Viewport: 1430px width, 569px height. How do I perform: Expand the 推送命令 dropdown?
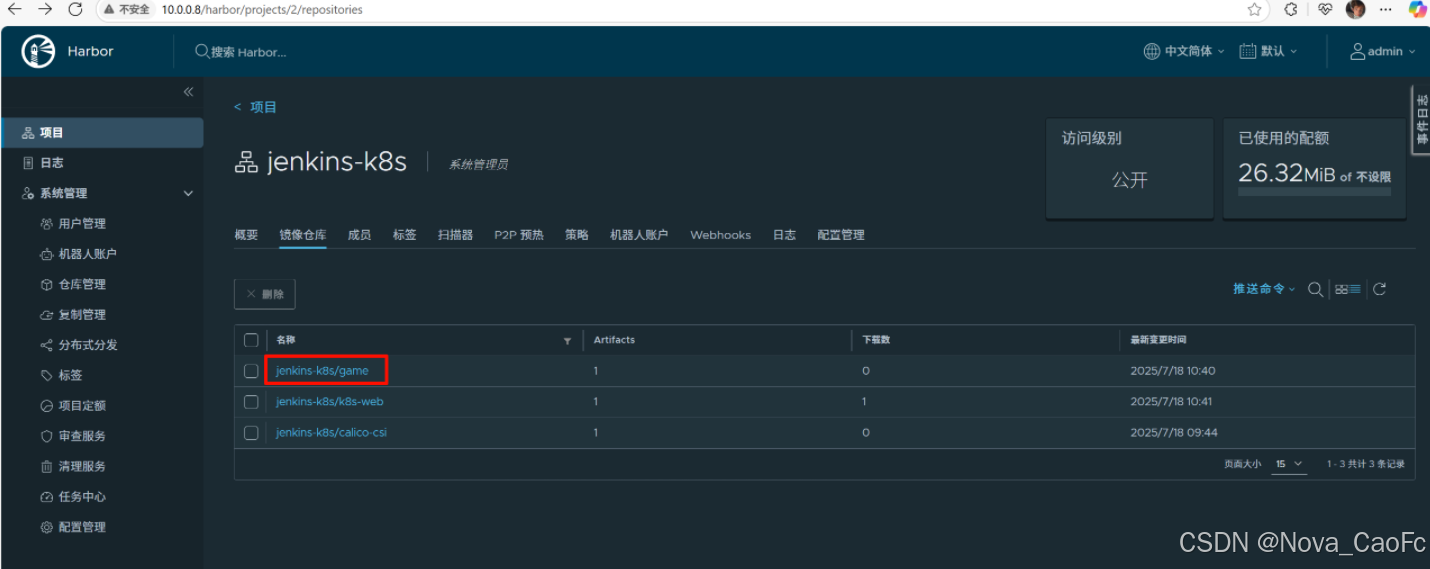coord(1264,289)
